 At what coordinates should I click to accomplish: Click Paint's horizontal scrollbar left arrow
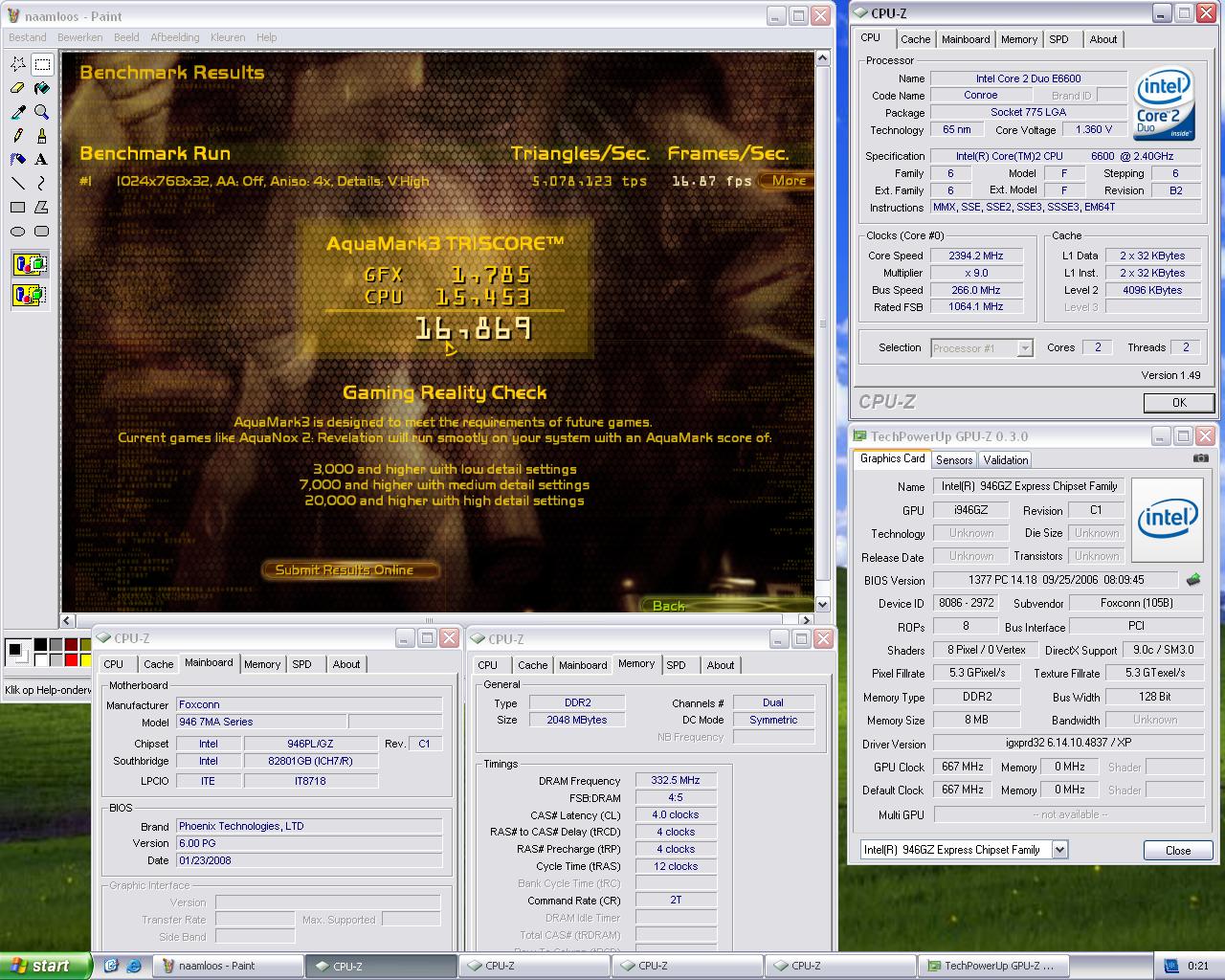click(x=68, y=620)
